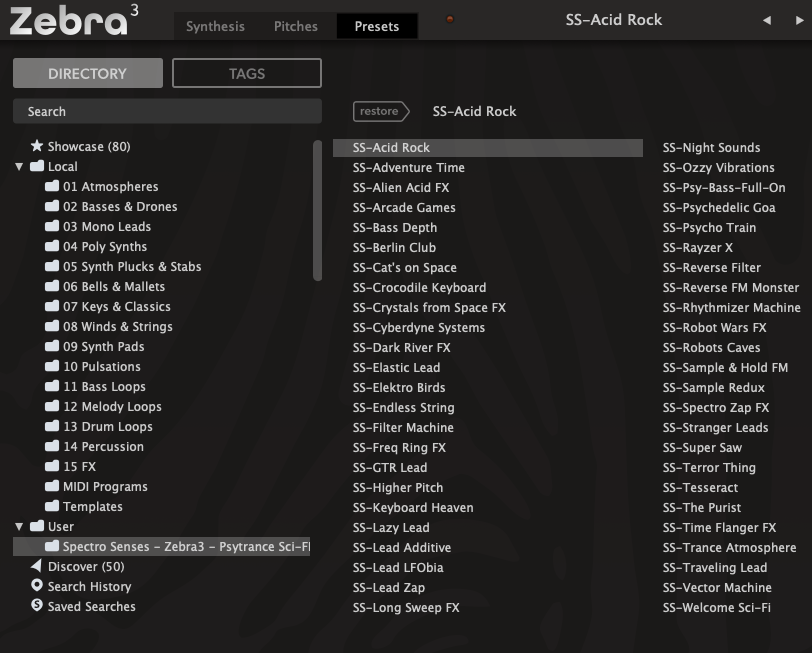Click the 01 Atmospheres folder icon
The width and height of the screenshot is (812, 653).
point(52,186)
